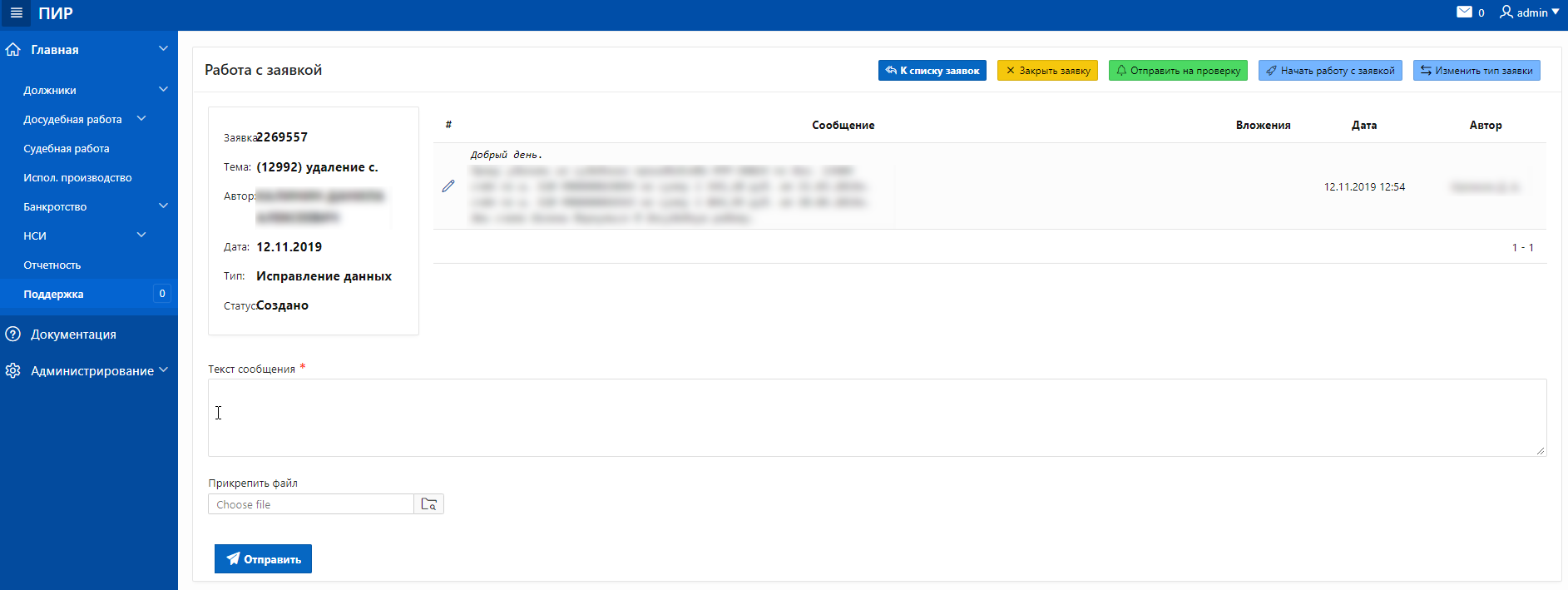Click the home icon beside Главная
This screenshot has height=590, width=1568.
(x=12, y=49)
